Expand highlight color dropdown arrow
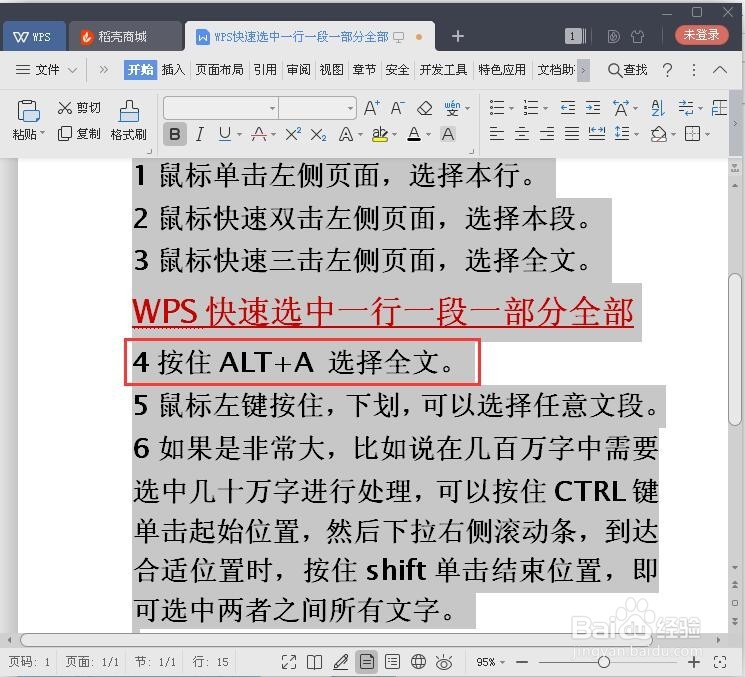The image size is (745, 677). [394, 135]
